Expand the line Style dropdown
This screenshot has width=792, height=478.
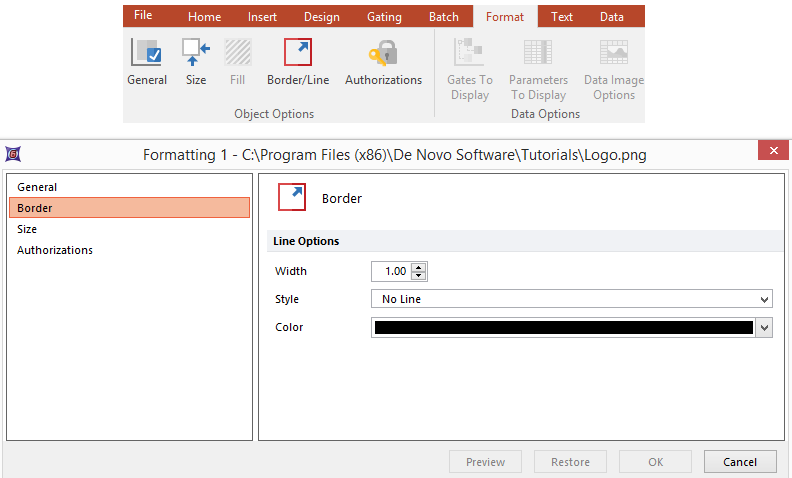[x=764, y=299]
